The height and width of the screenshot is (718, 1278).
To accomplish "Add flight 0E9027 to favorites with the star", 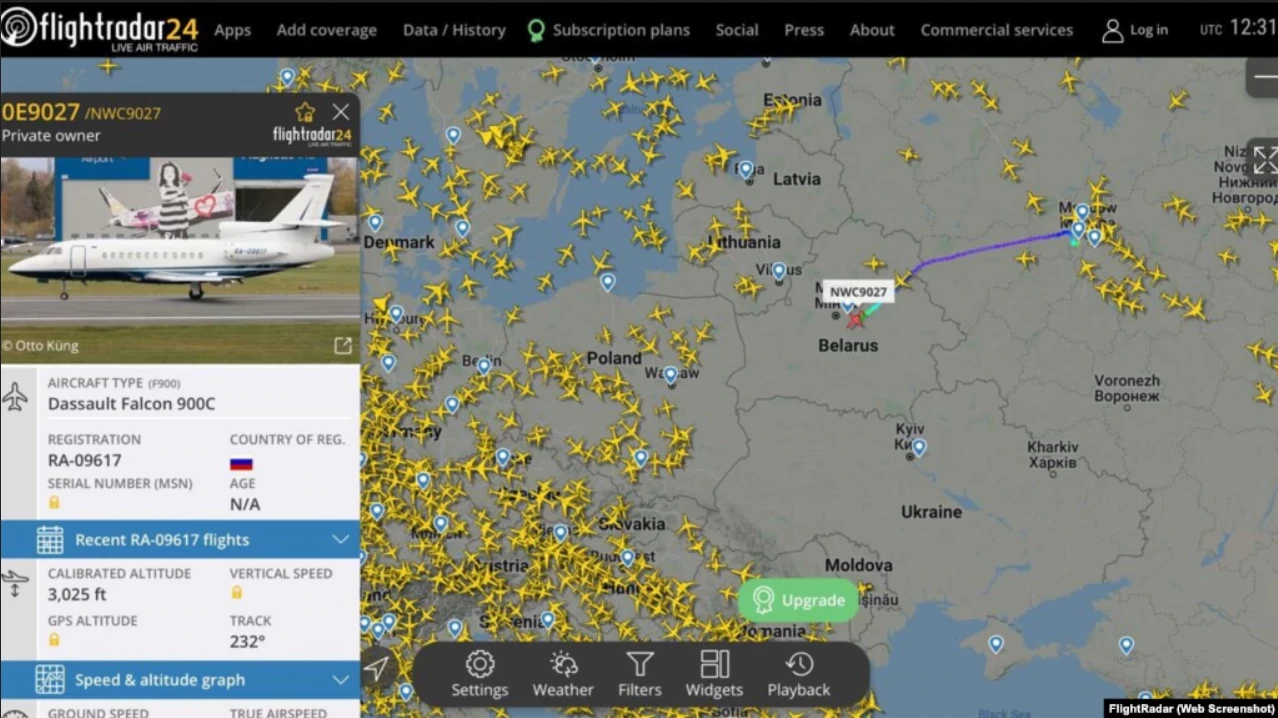I will click(305, 112).
